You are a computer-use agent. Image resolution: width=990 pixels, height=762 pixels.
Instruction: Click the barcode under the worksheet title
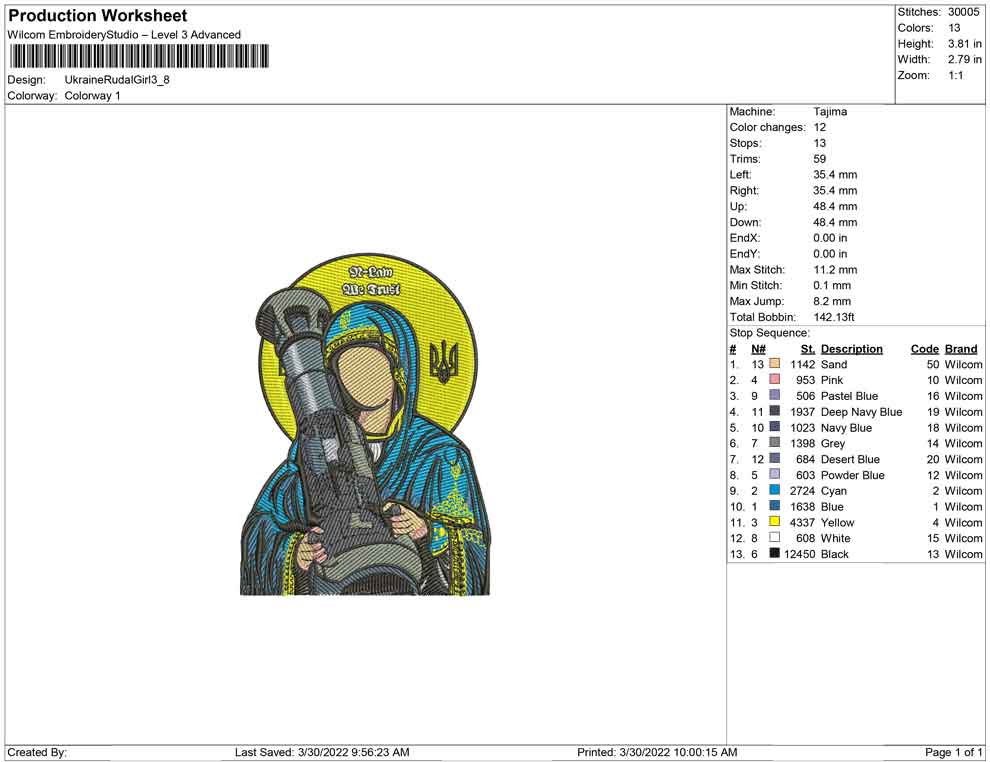click(138, 56)
